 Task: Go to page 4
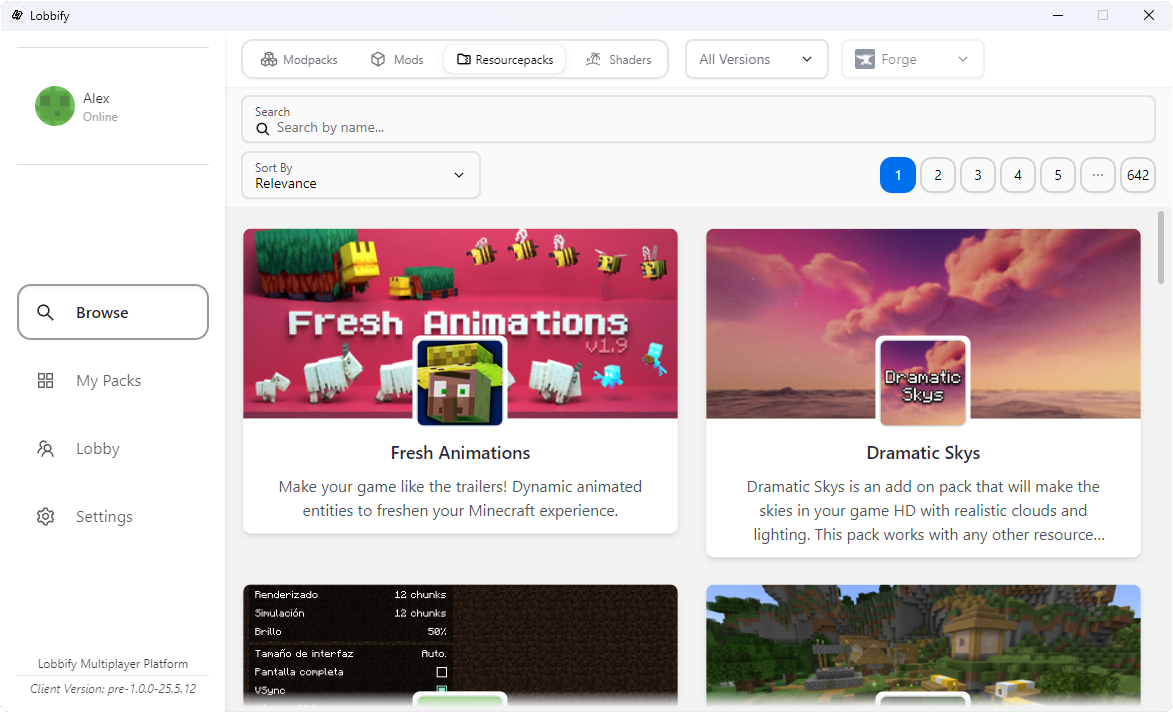click(x=1018, y=175)
